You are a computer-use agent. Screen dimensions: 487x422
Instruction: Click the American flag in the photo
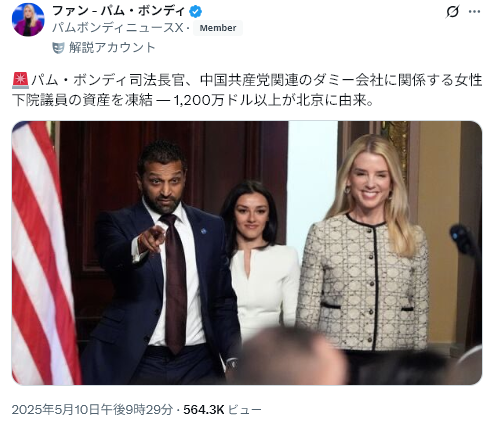coord(42,253)
